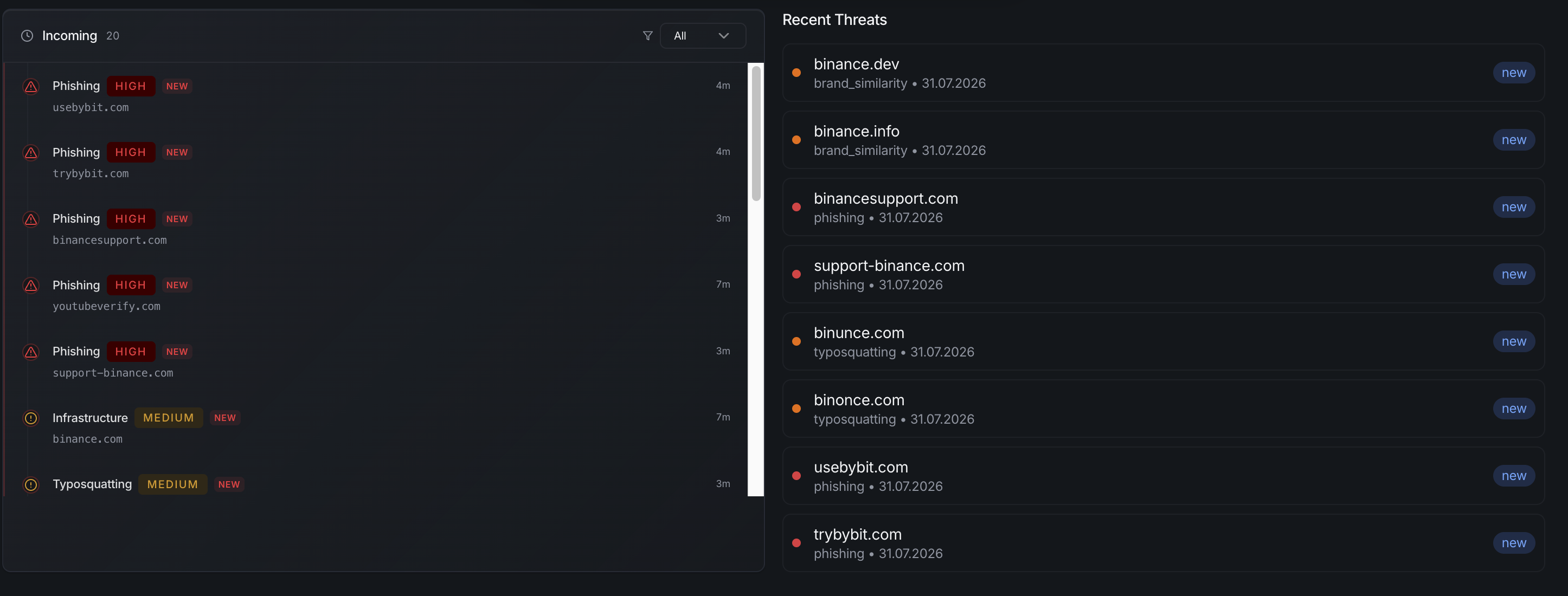Click the orange status dot for binonce.com
The width and height of the screenshot is (1568, 596).
click(x=796, y=409)
